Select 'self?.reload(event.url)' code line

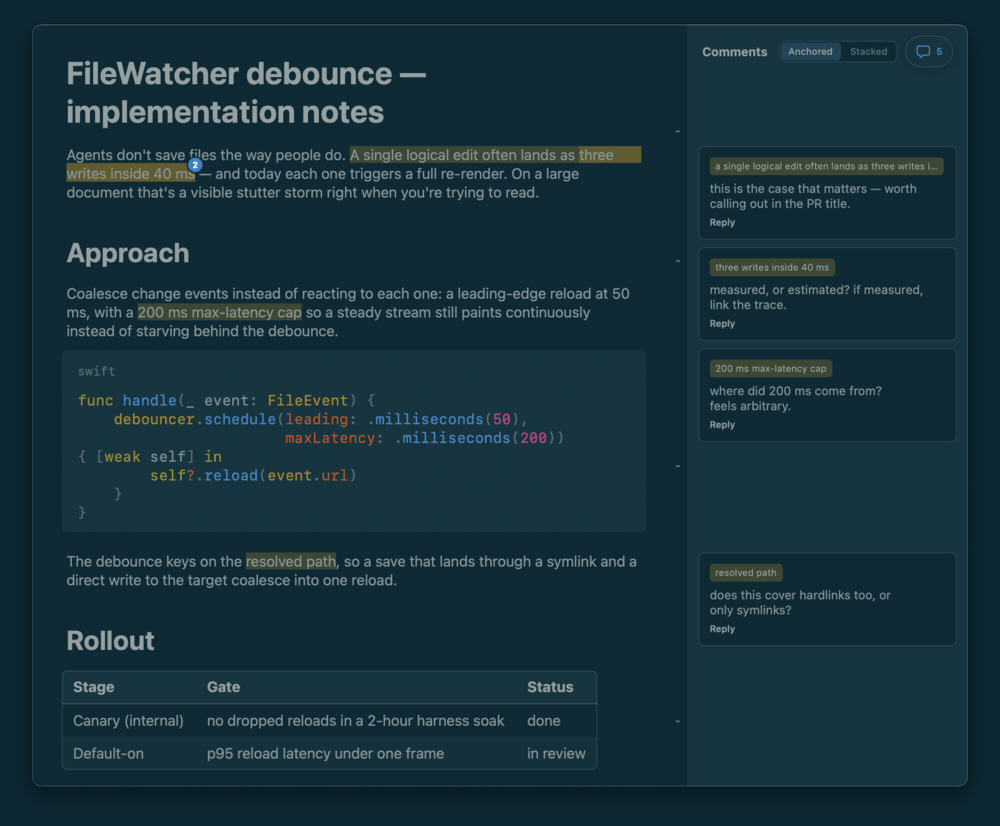(x=253, y=476)
